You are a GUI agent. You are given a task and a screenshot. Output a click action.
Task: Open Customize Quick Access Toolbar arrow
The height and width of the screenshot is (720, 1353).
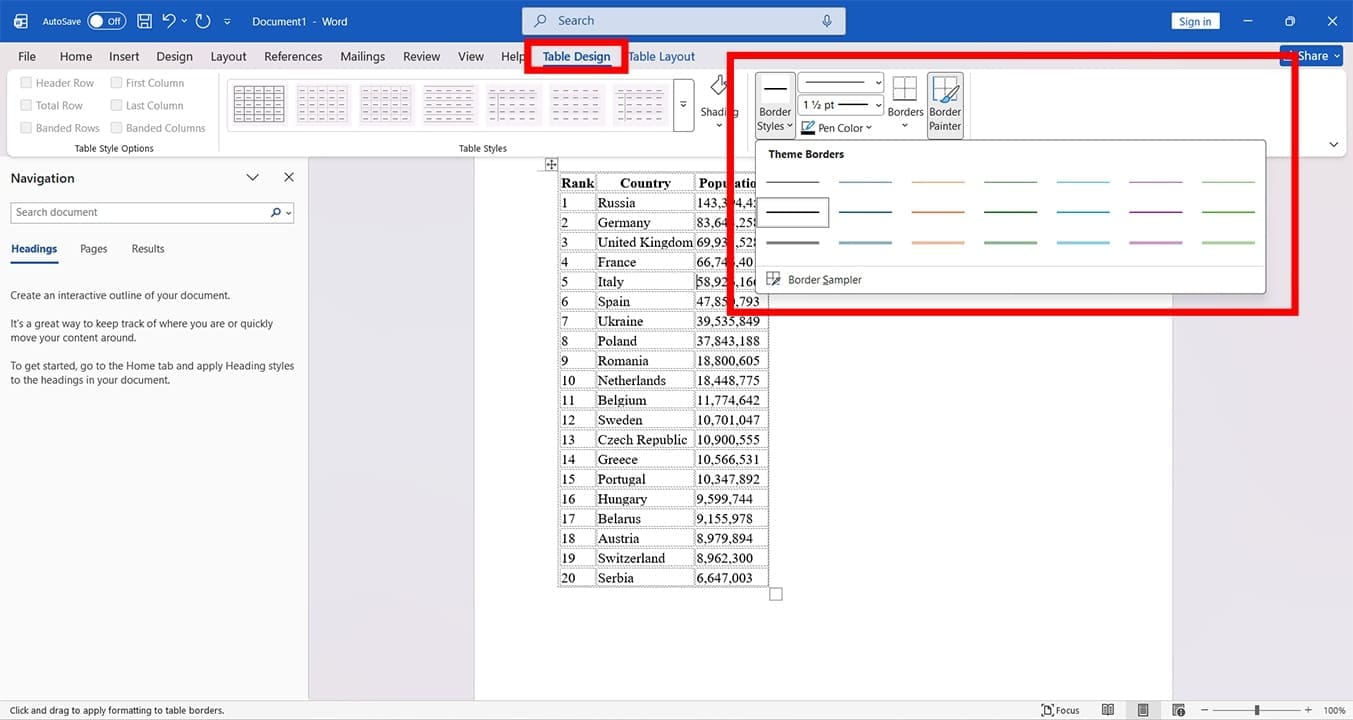[x=228, y=21]
